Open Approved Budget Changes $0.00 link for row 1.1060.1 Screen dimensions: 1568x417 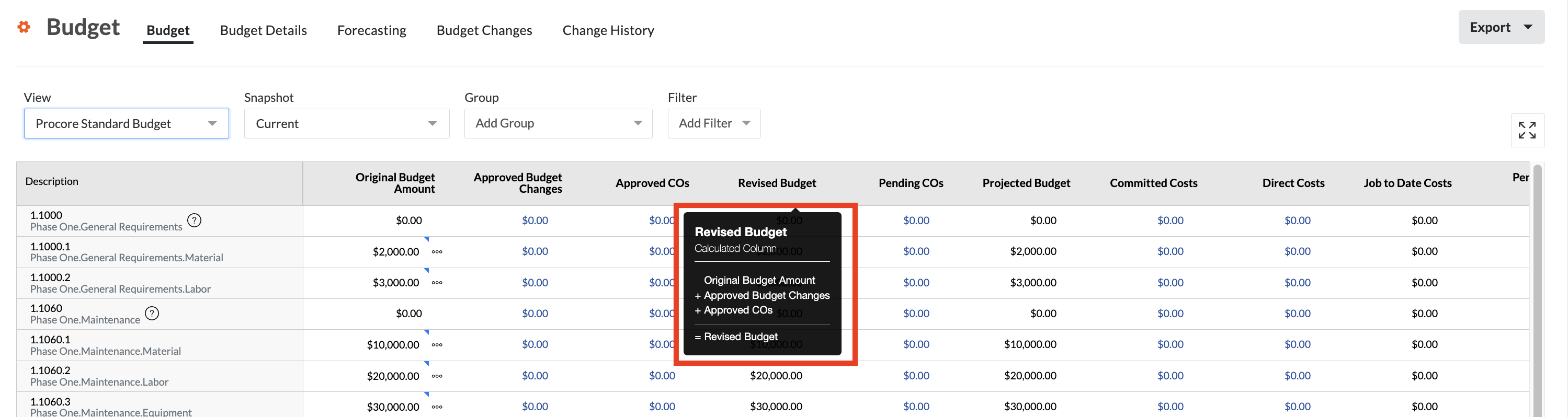pyautogui.click(x=535, y=345)
